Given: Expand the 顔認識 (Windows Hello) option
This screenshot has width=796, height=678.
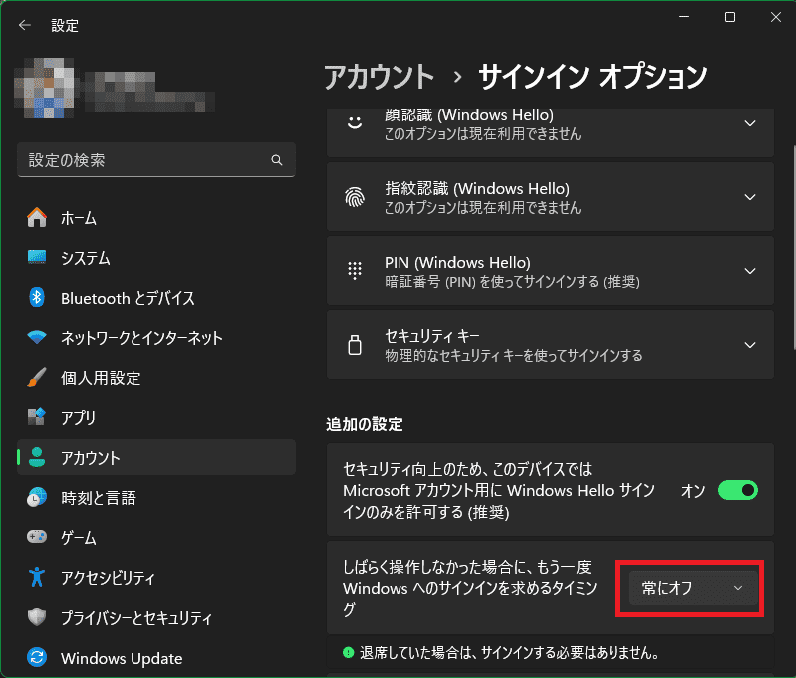Looking at the screenshot, I should [x=750, y=123].
